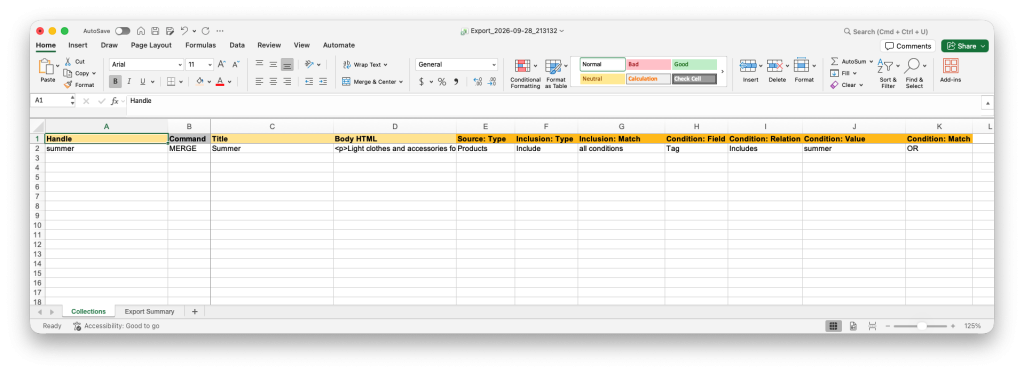The image size is (1024, 373).
Task: Switch to Page Break Preview in status bar
Action: point(872,325)
